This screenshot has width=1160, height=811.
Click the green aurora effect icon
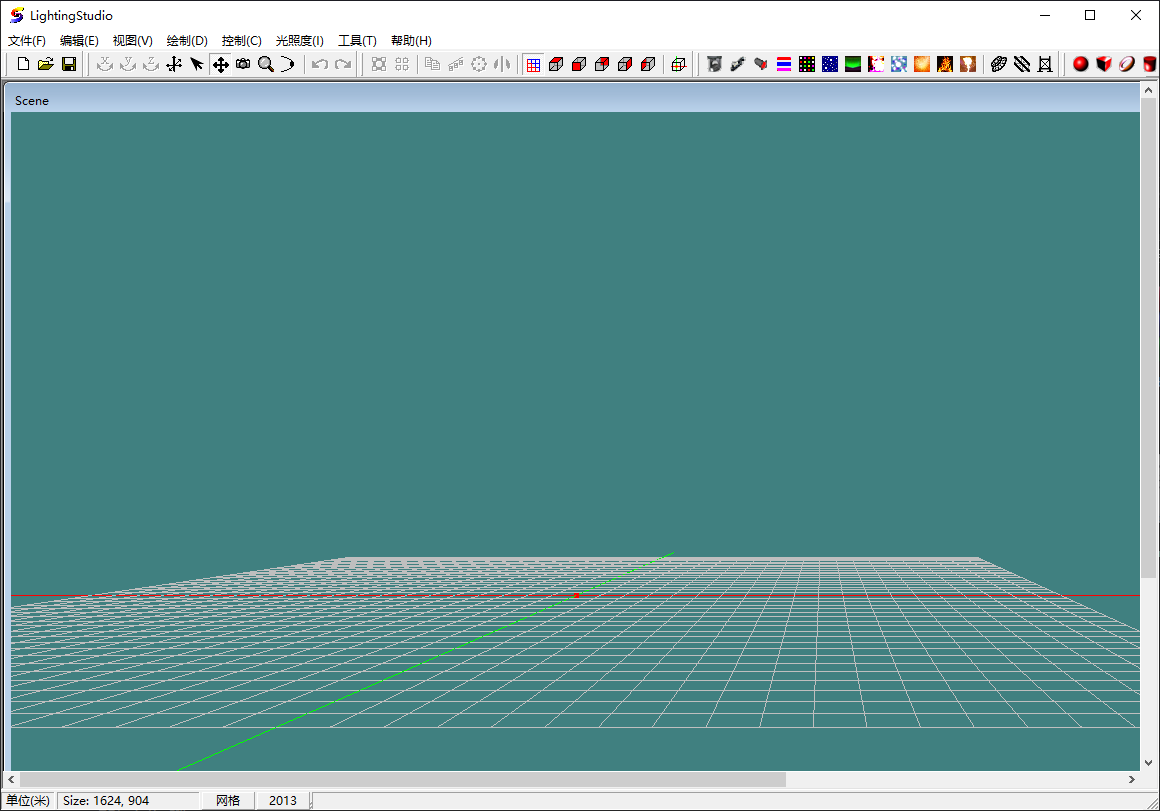853,64
